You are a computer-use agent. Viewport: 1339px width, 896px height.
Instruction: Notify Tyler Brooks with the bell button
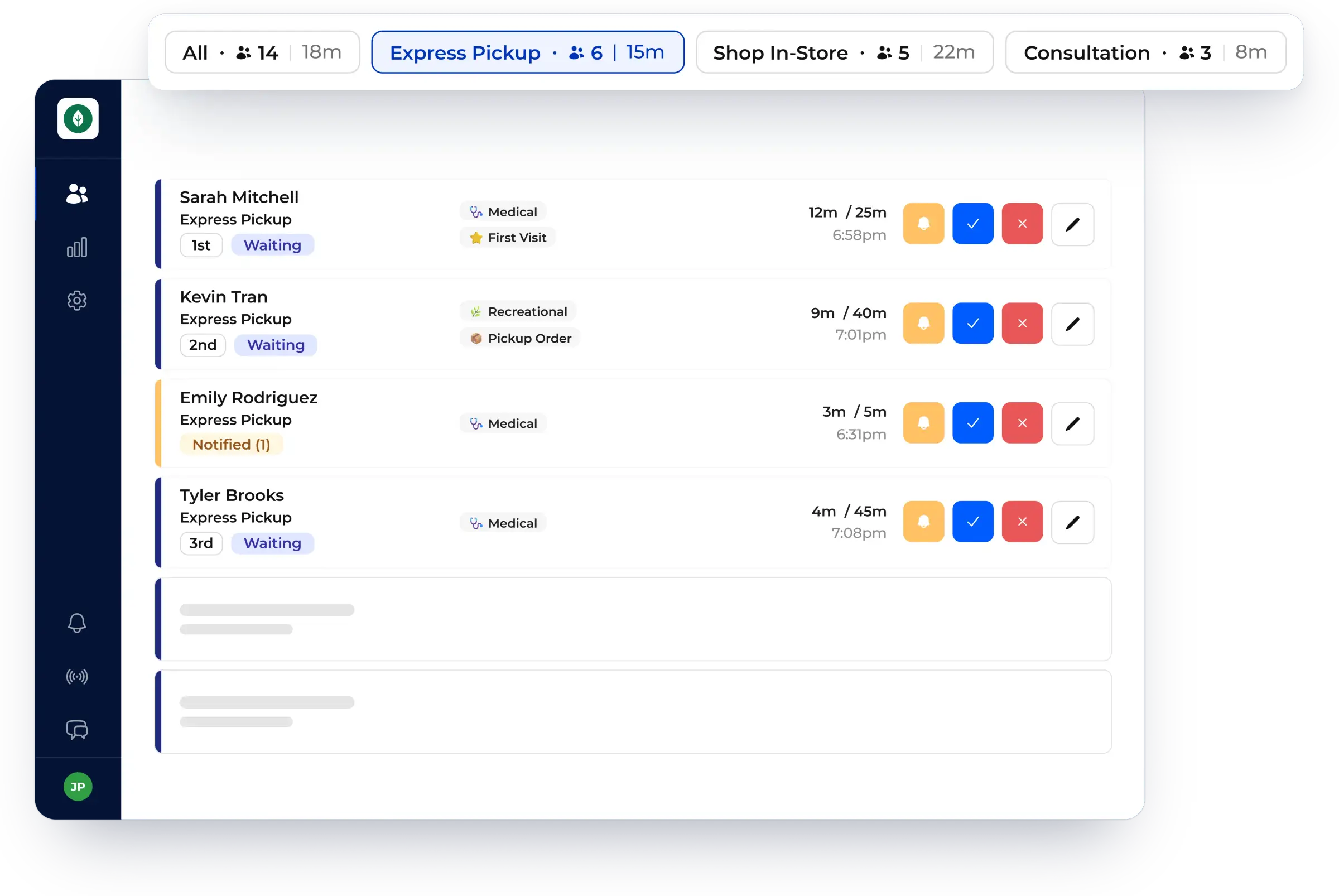[923, 521]
